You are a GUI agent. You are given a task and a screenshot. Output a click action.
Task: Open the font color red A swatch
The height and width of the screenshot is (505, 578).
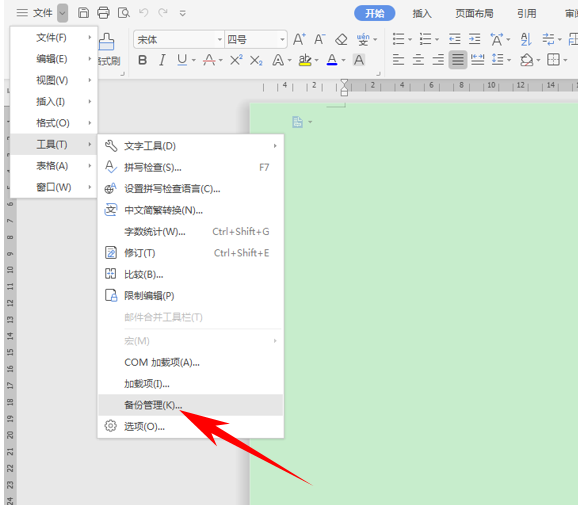332,60
